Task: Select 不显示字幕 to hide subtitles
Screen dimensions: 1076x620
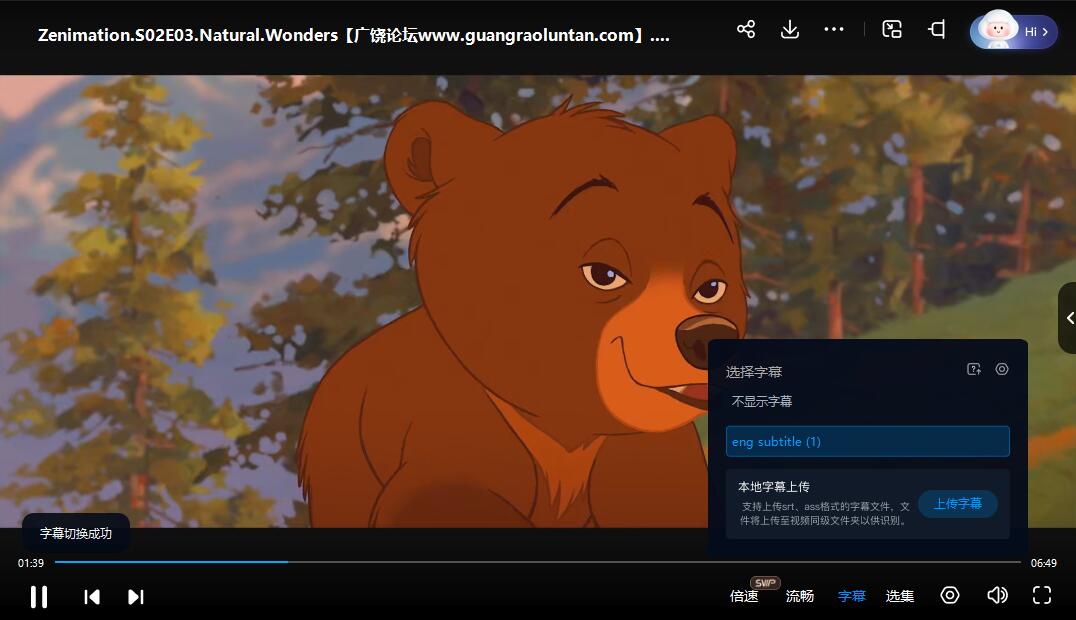Action: pyautogui.click(x=762, y=401)
